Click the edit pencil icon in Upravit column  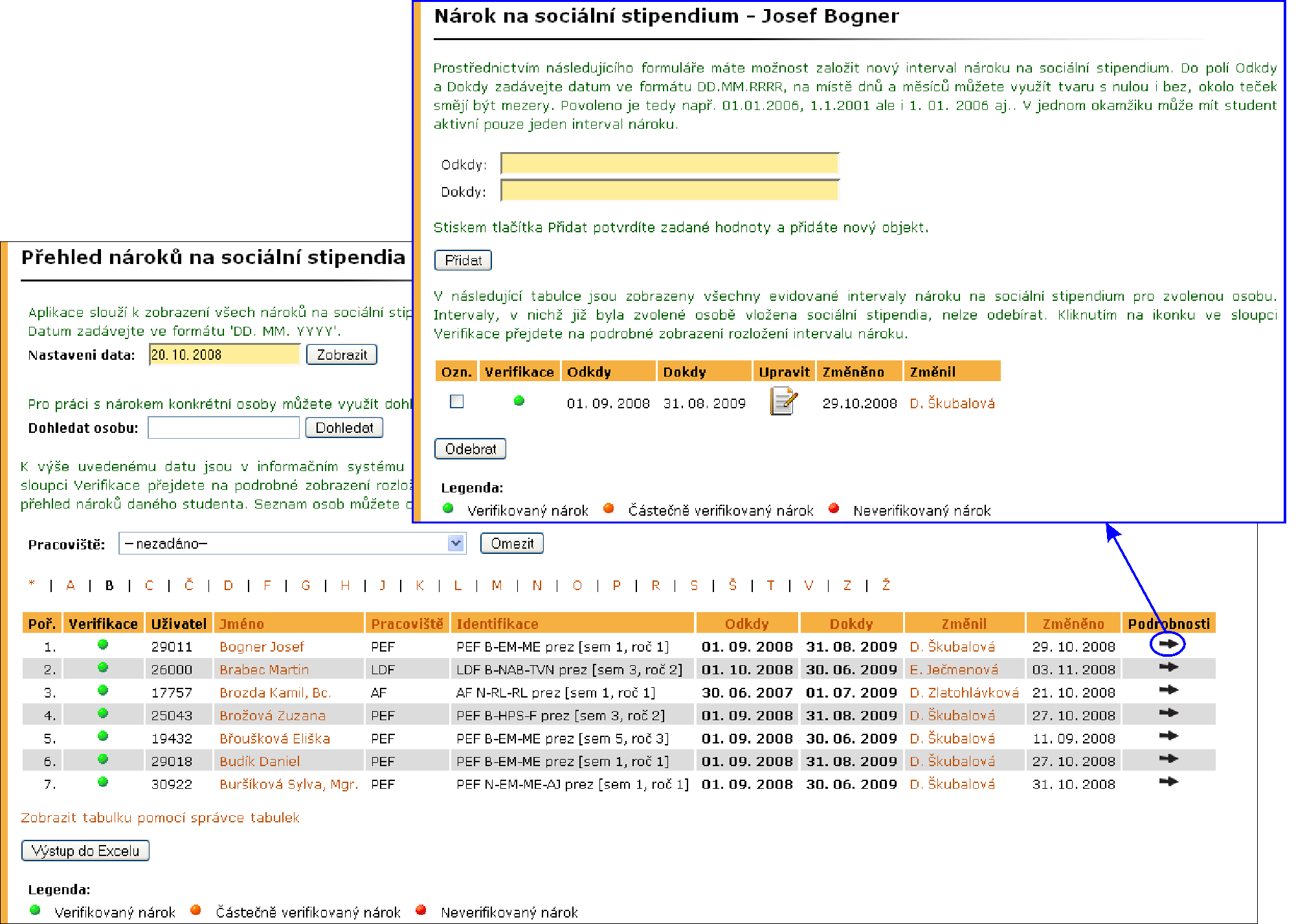click(x=784, y=401)
